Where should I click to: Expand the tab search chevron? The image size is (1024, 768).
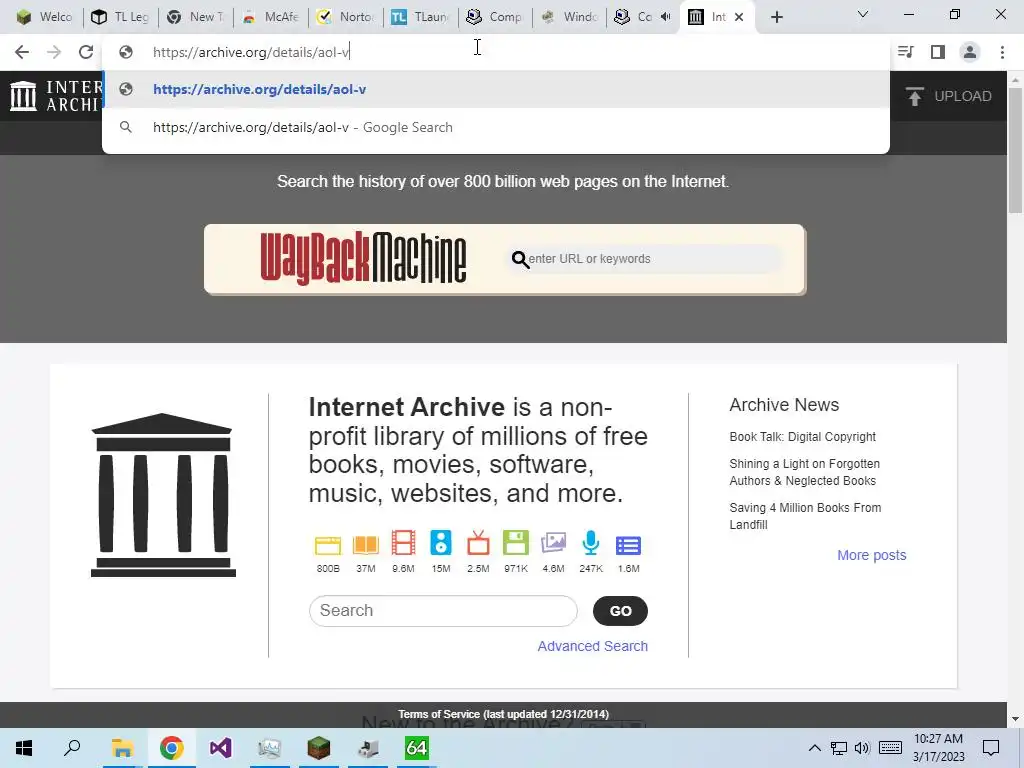click(863, 14)
